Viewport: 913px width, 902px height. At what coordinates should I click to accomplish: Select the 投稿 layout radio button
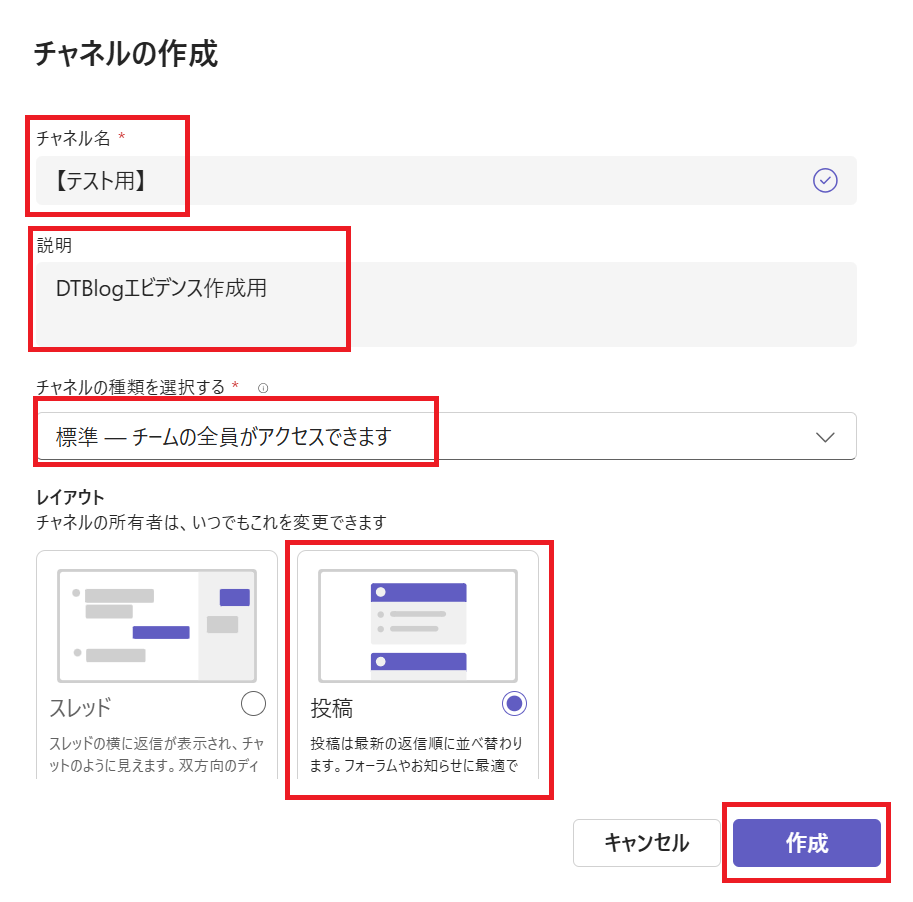click(x=514, y=704)
